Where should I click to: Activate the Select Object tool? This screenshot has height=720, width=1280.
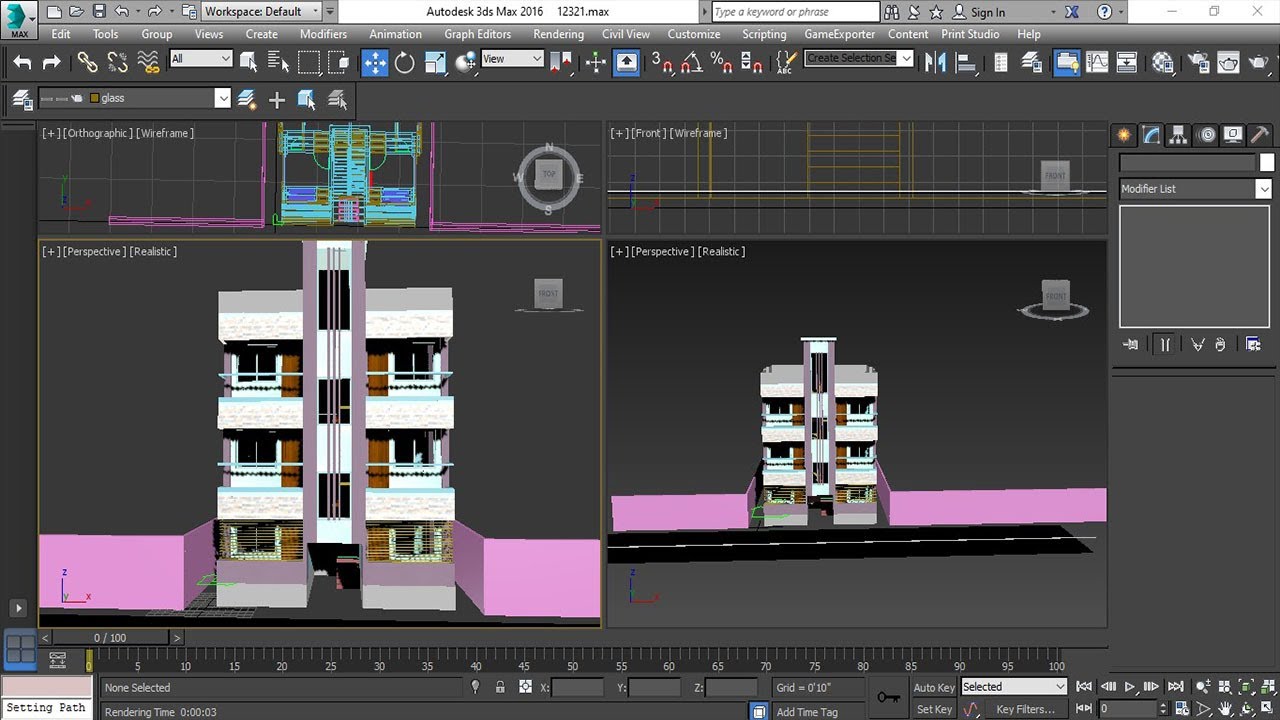(248, 62)
